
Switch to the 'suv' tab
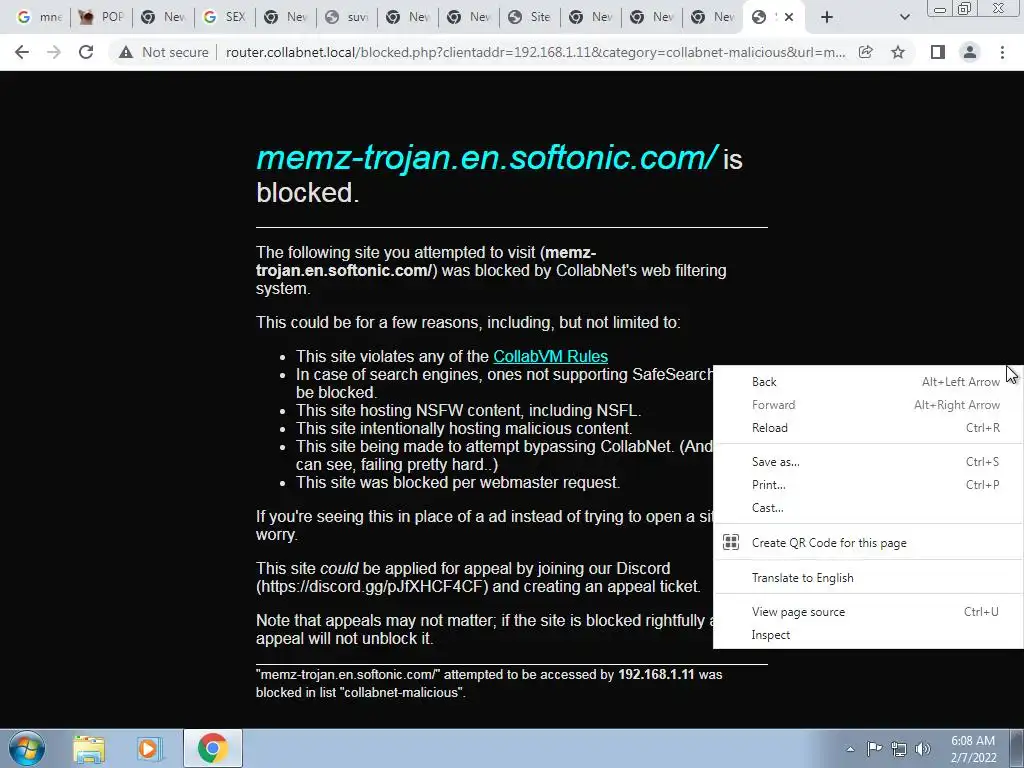347,17
